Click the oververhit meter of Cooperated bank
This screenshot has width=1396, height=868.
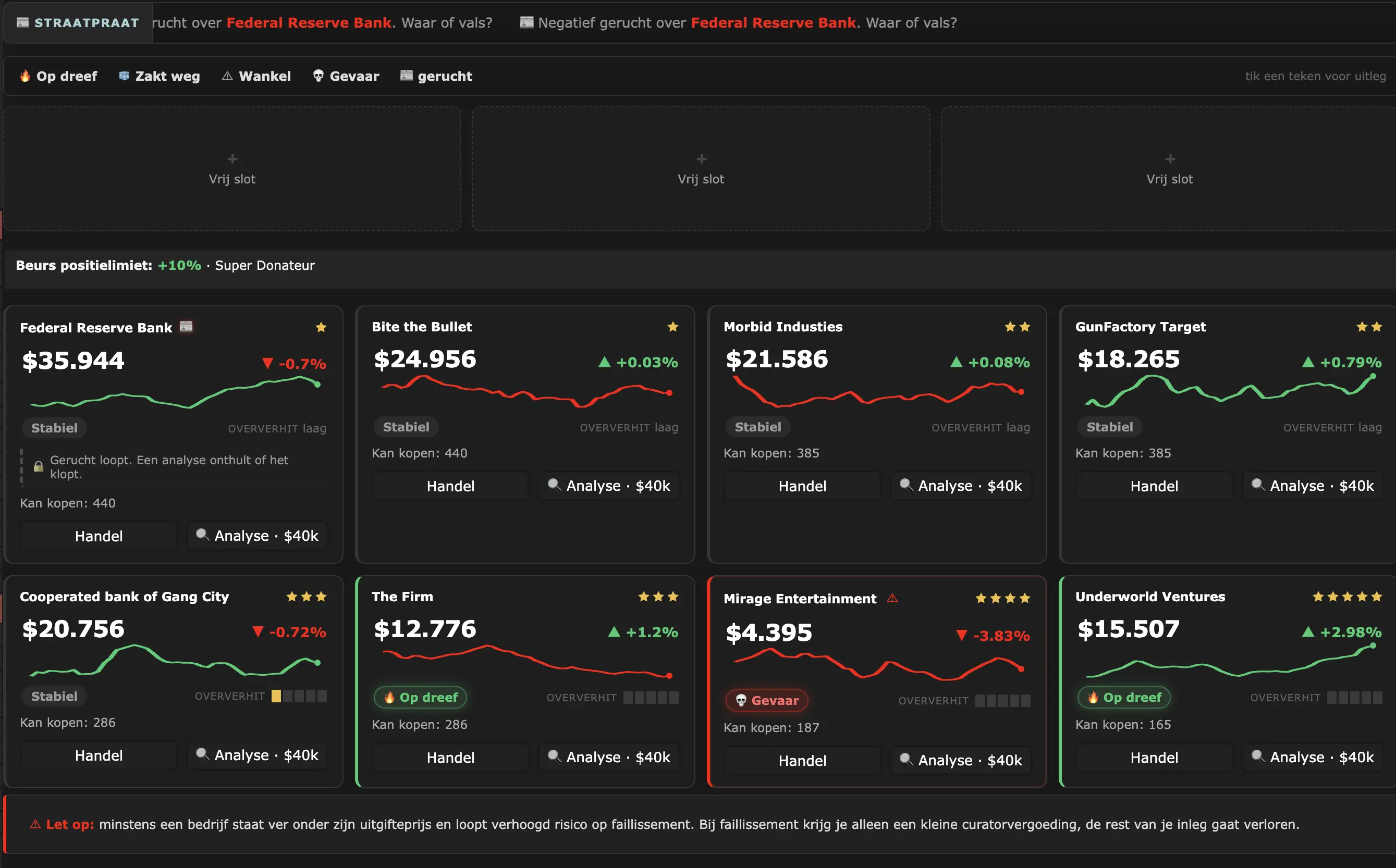(x=299, y=697)
